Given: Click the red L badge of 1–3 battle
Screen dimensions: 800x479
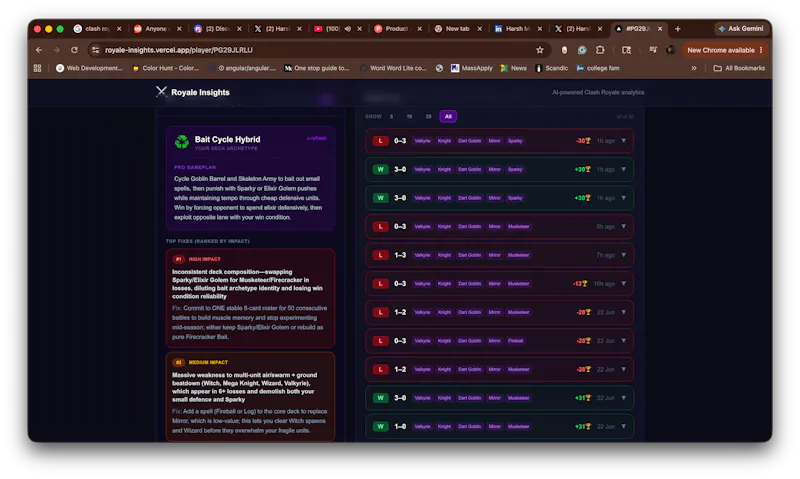Looking at the screenshot, I should click(x=381, y=255).
